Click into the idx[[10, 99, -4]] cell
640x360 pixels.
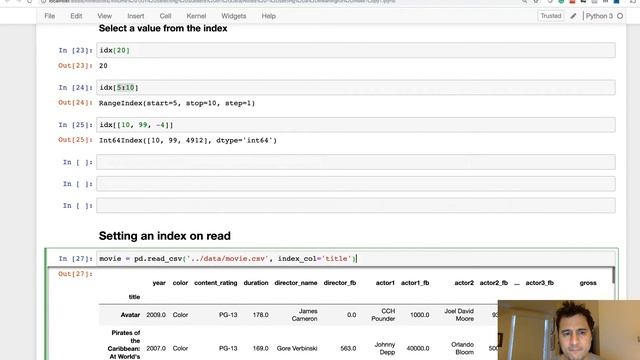[356, 125]
